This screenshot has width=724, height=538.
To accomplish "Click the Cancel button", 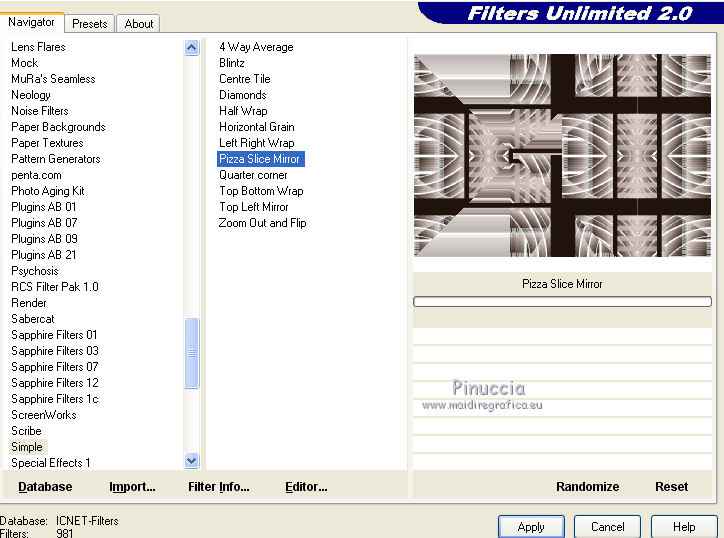I will click(607, 527).
